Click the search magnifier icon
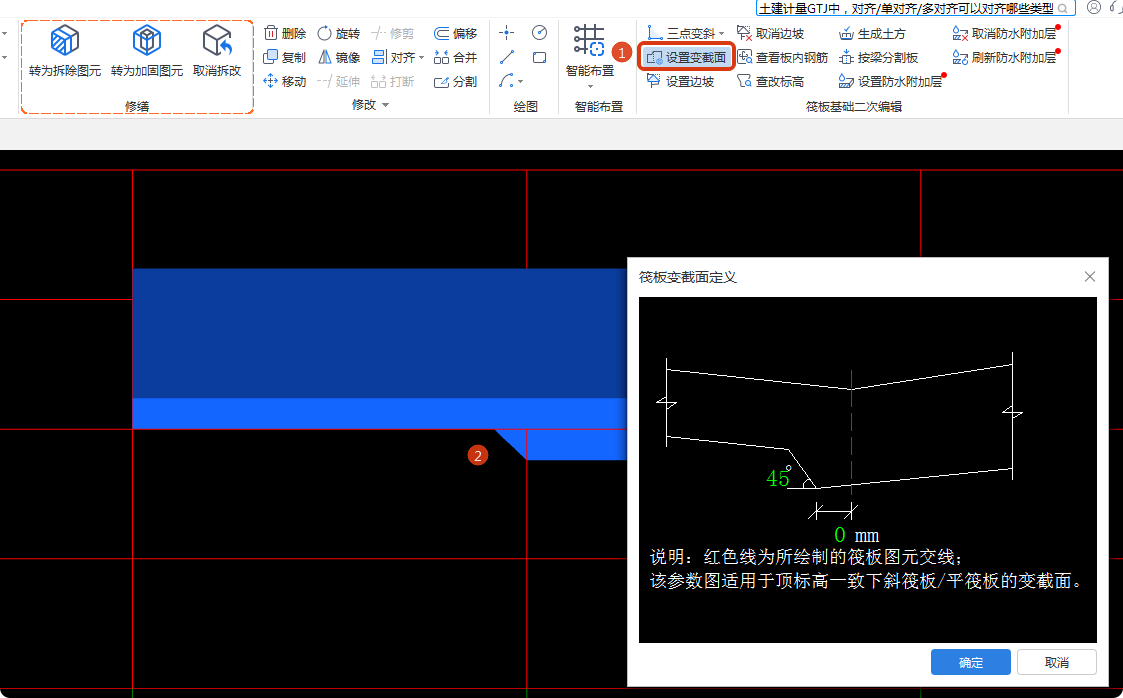 pyautogui.click(x=1063, y=9)
